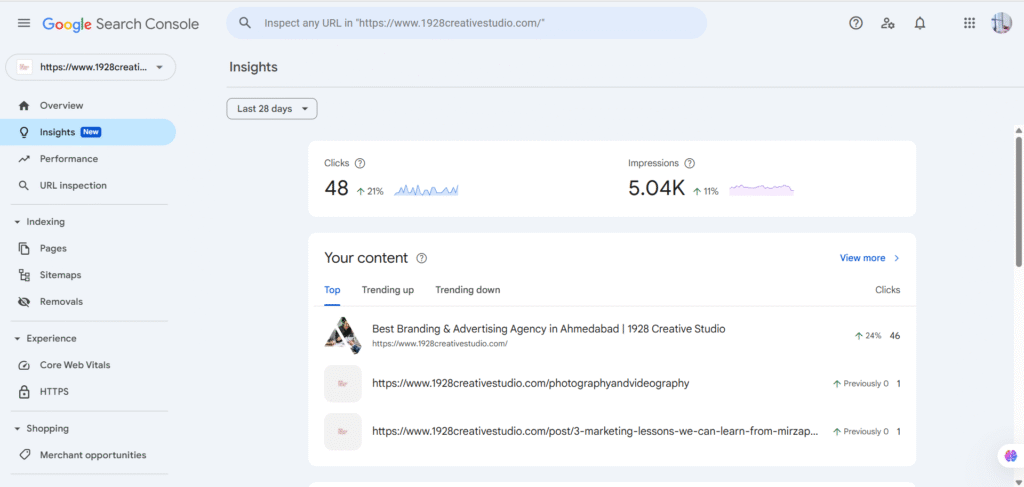Click the Insights page heading
The image size is (1024, 487).
point(253,67)
